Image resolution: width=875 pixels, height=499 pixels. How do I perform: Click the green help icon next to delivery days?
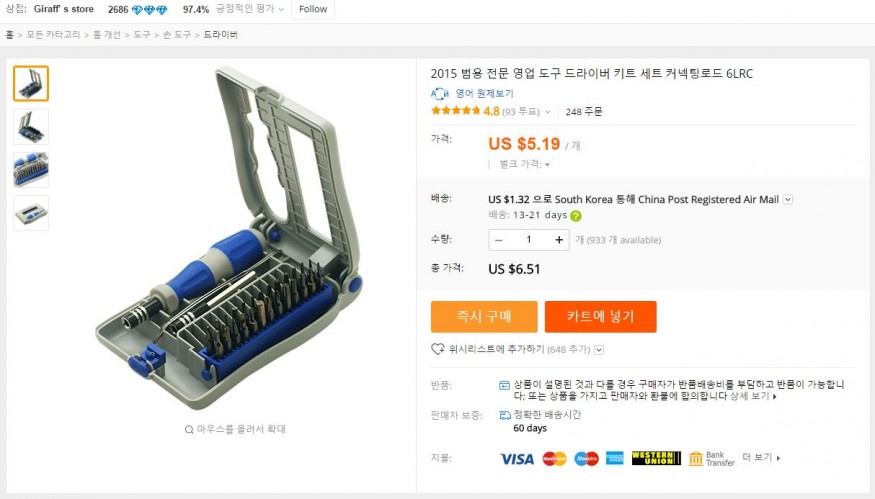(x=576, y=215)
